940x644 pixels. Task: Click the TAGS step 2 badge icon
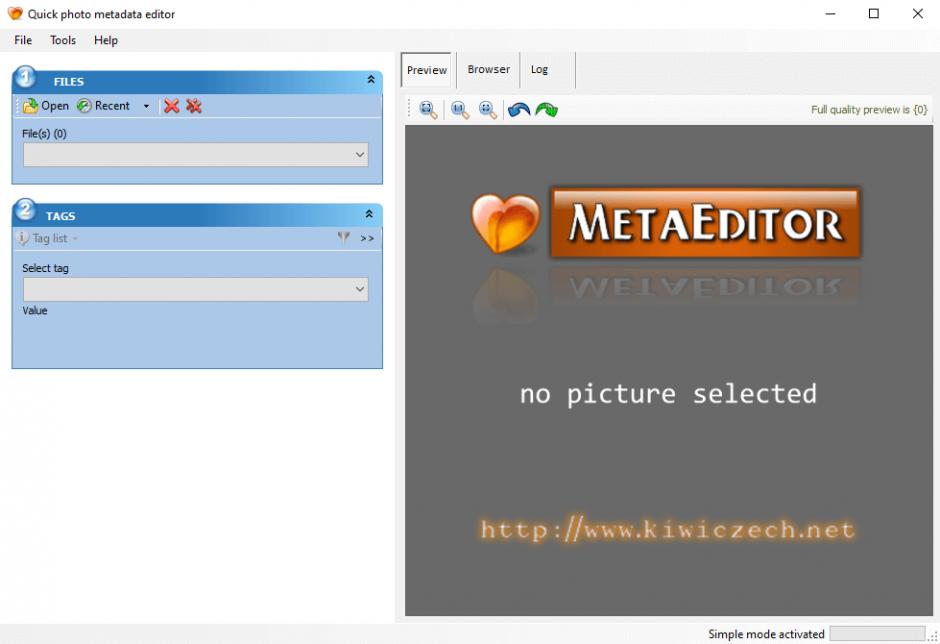point(25,210)
